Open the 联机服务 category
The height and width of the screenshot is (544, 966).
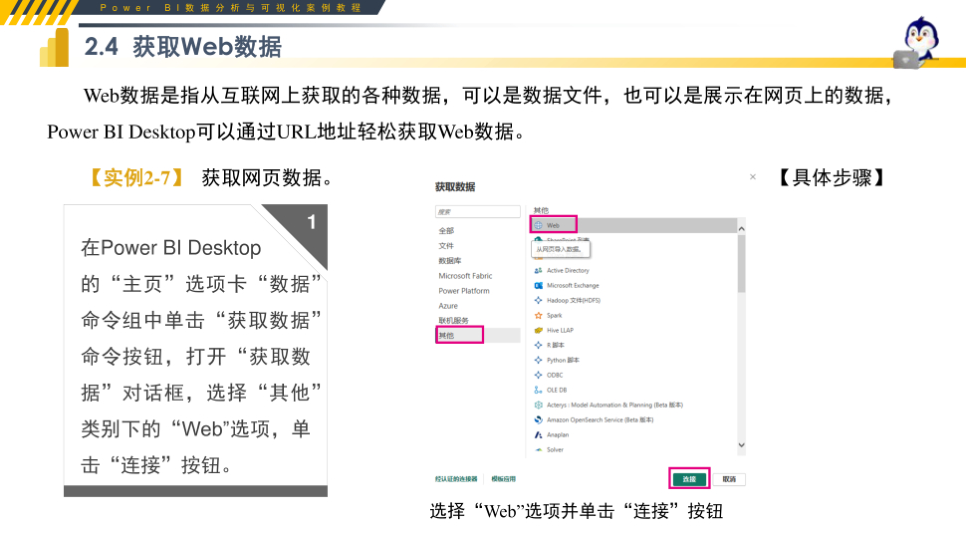[453, 320]
